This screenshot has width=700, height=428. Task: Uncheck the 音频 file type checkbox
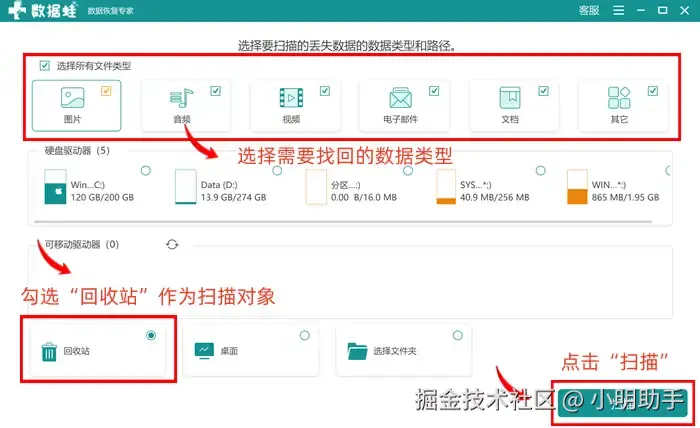point(215,91)
